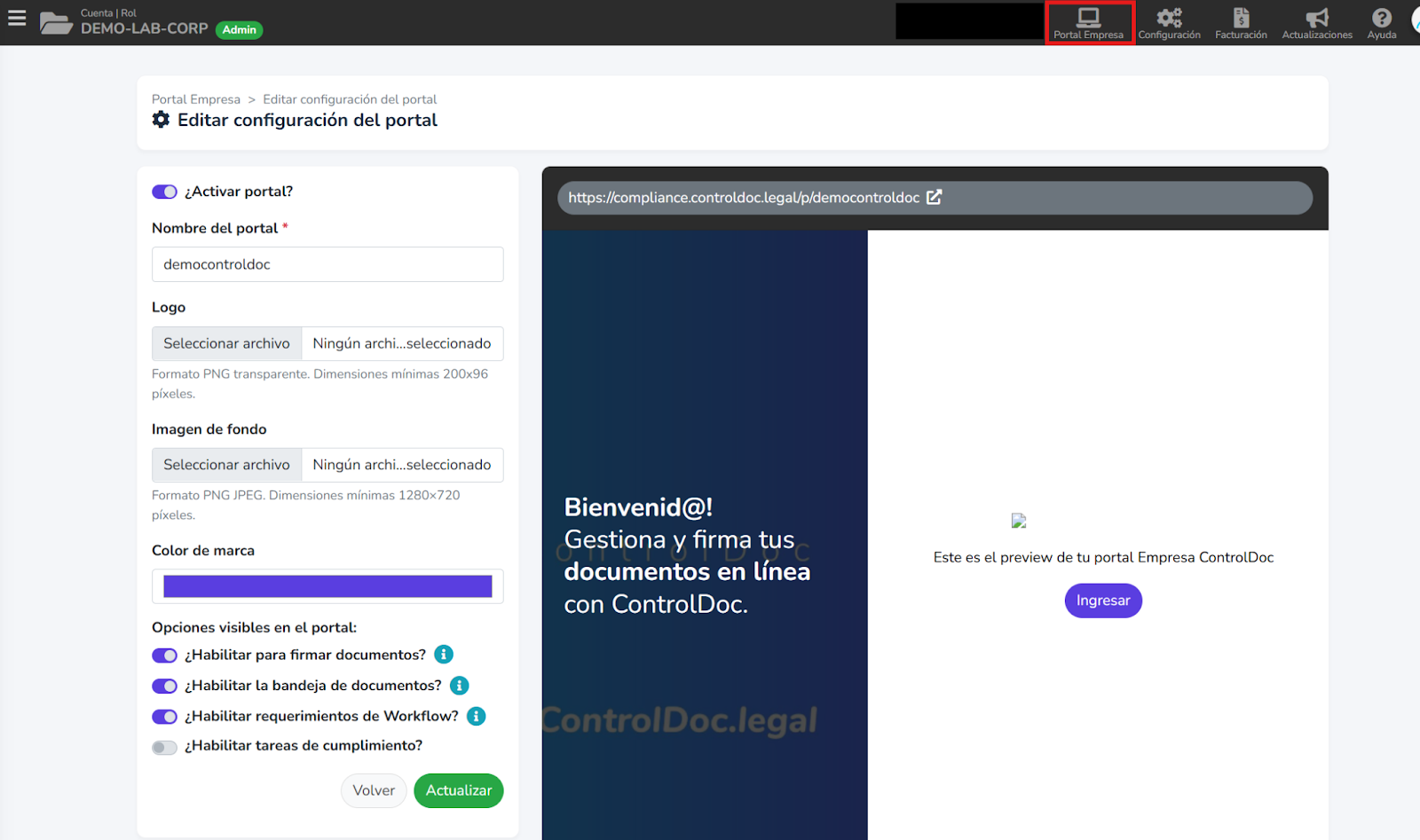Click Editar configuración del portal breadcrumb text

350,99
